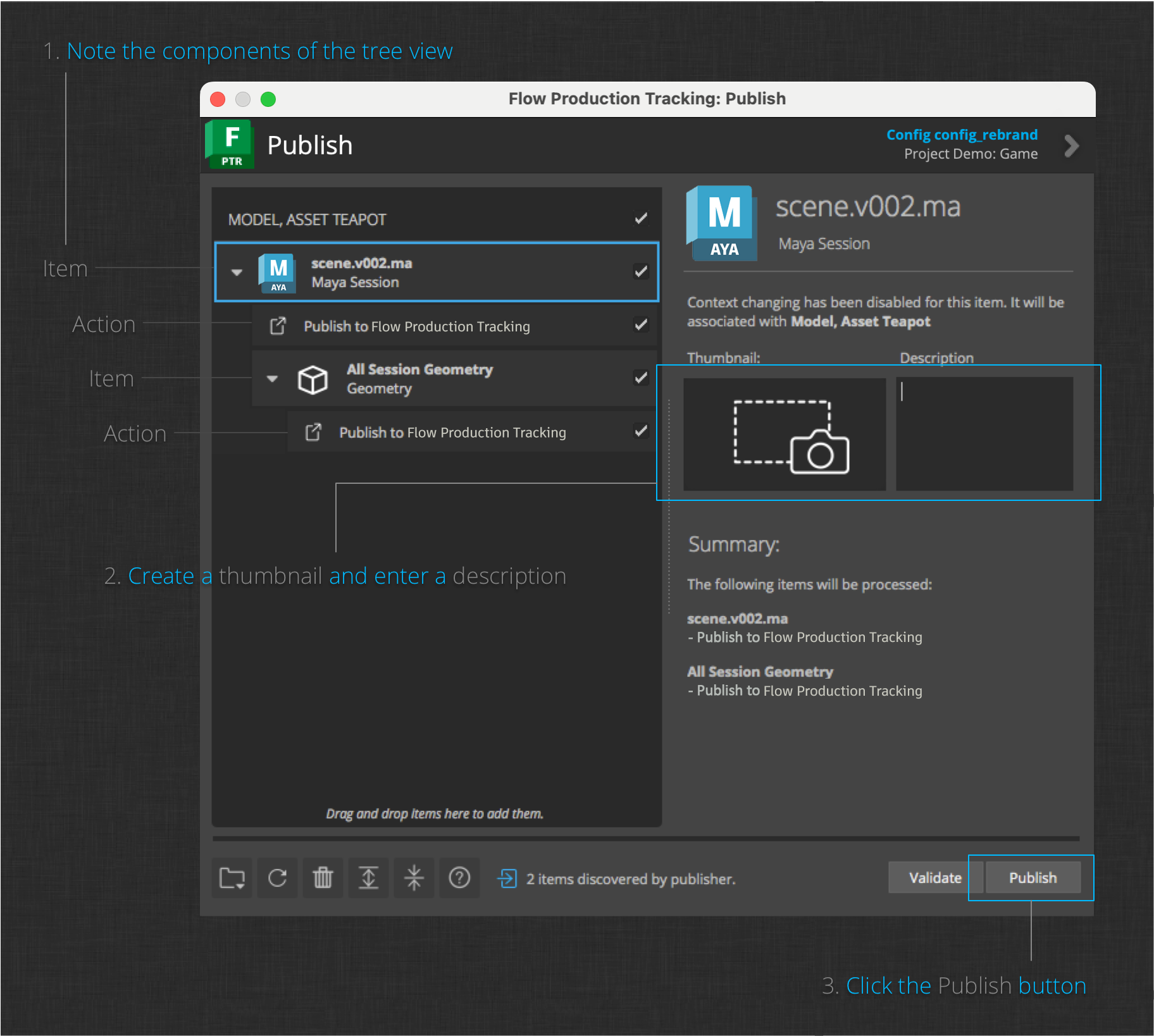Click the 'Summary:' heading
Viewport: 1154px width, 1036px height.
click(734, 545)
